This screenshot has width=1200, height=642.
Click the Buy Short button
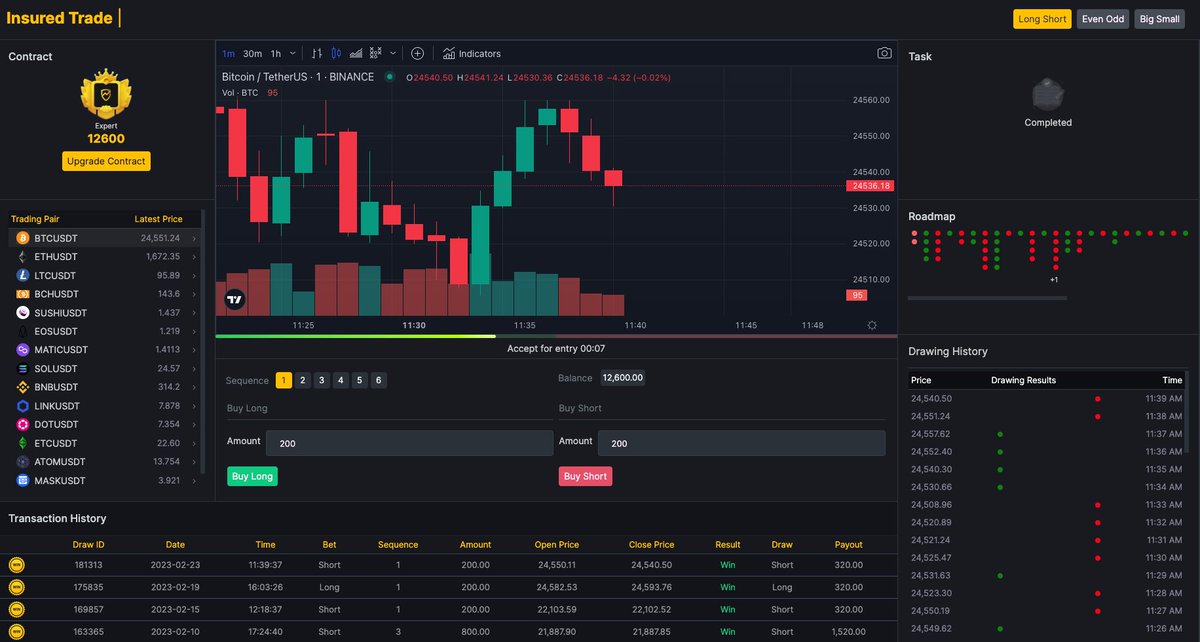pyautogui.click(x=585, y=476)
